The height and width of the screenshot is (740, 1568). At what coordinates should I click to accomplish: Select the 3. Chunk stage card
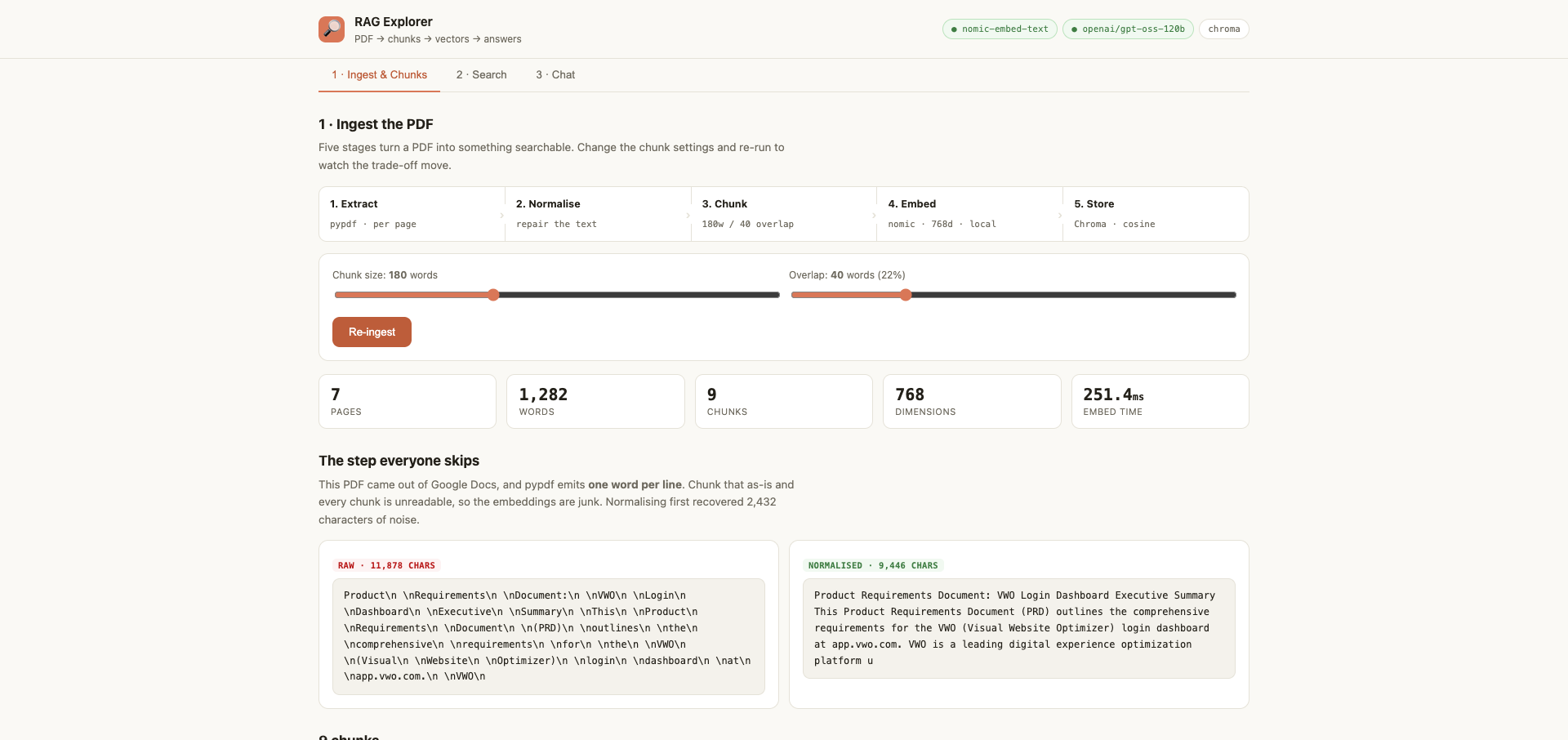784,214
